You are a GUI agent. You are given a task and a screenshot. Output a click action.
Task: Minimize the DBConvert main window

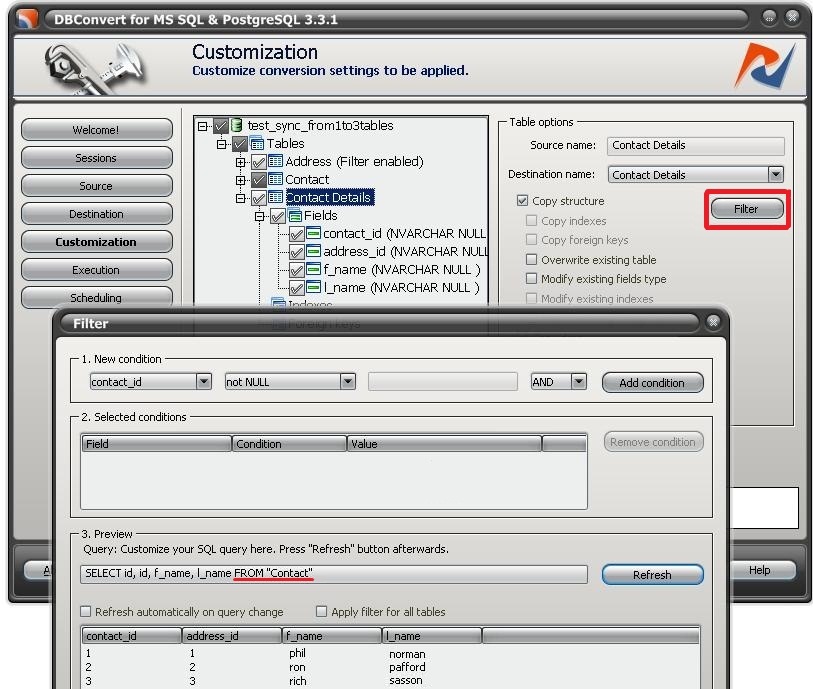(769, 18)
